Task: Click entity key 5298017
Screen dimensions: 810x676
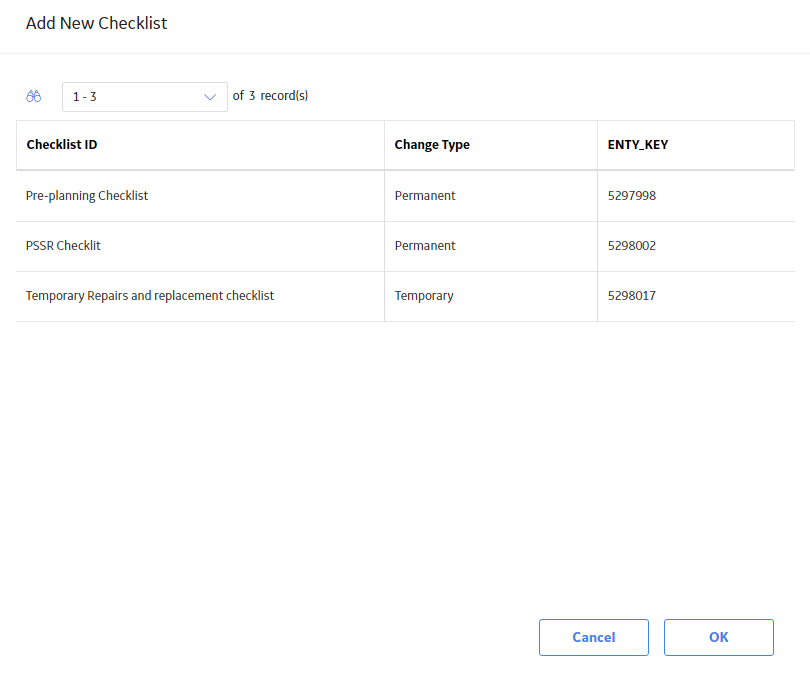Action: pyautogui.click(x=631, y=296)
